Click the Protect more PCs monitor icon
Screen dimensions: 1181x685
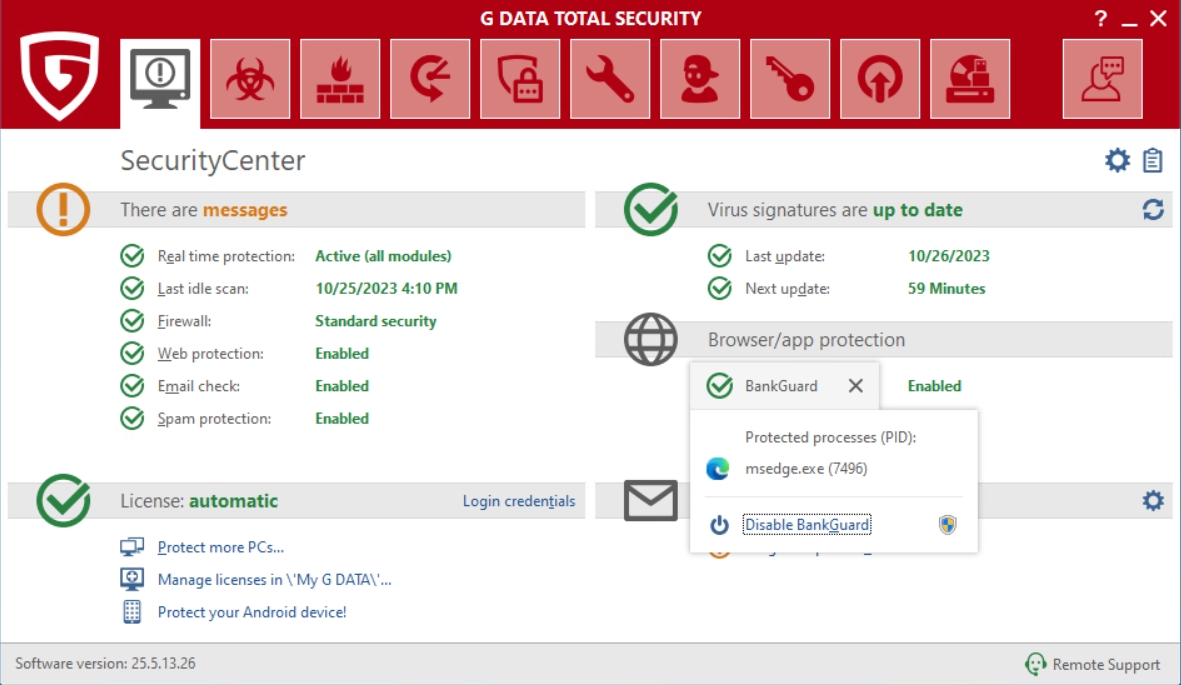(132, 547)
